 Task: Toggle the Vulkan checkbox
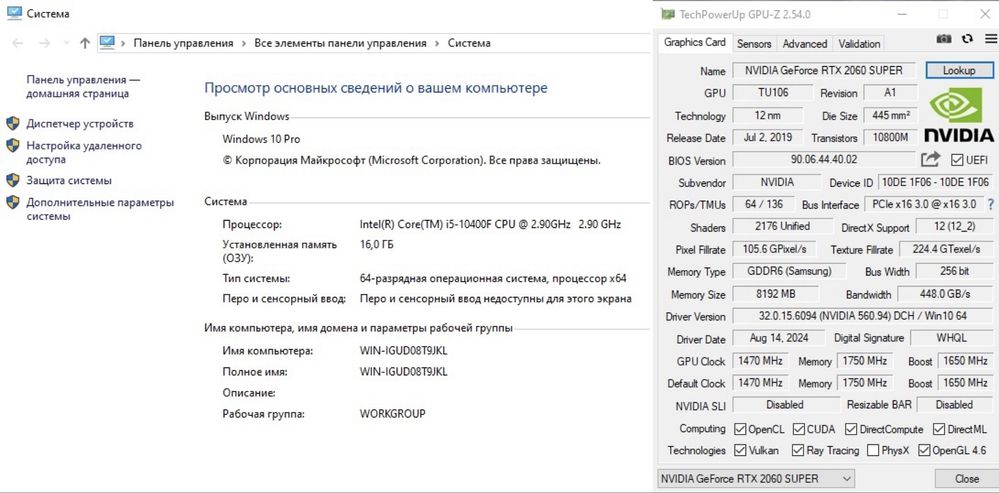pos(740,450)
